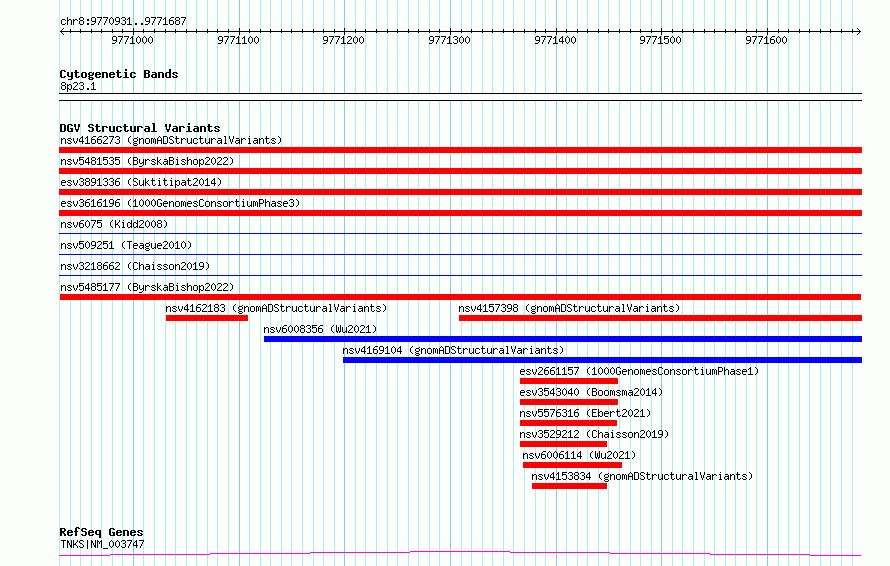Click the red bar under esv2661157
This screenshot has width=890, height=566.
coord(569,381)
